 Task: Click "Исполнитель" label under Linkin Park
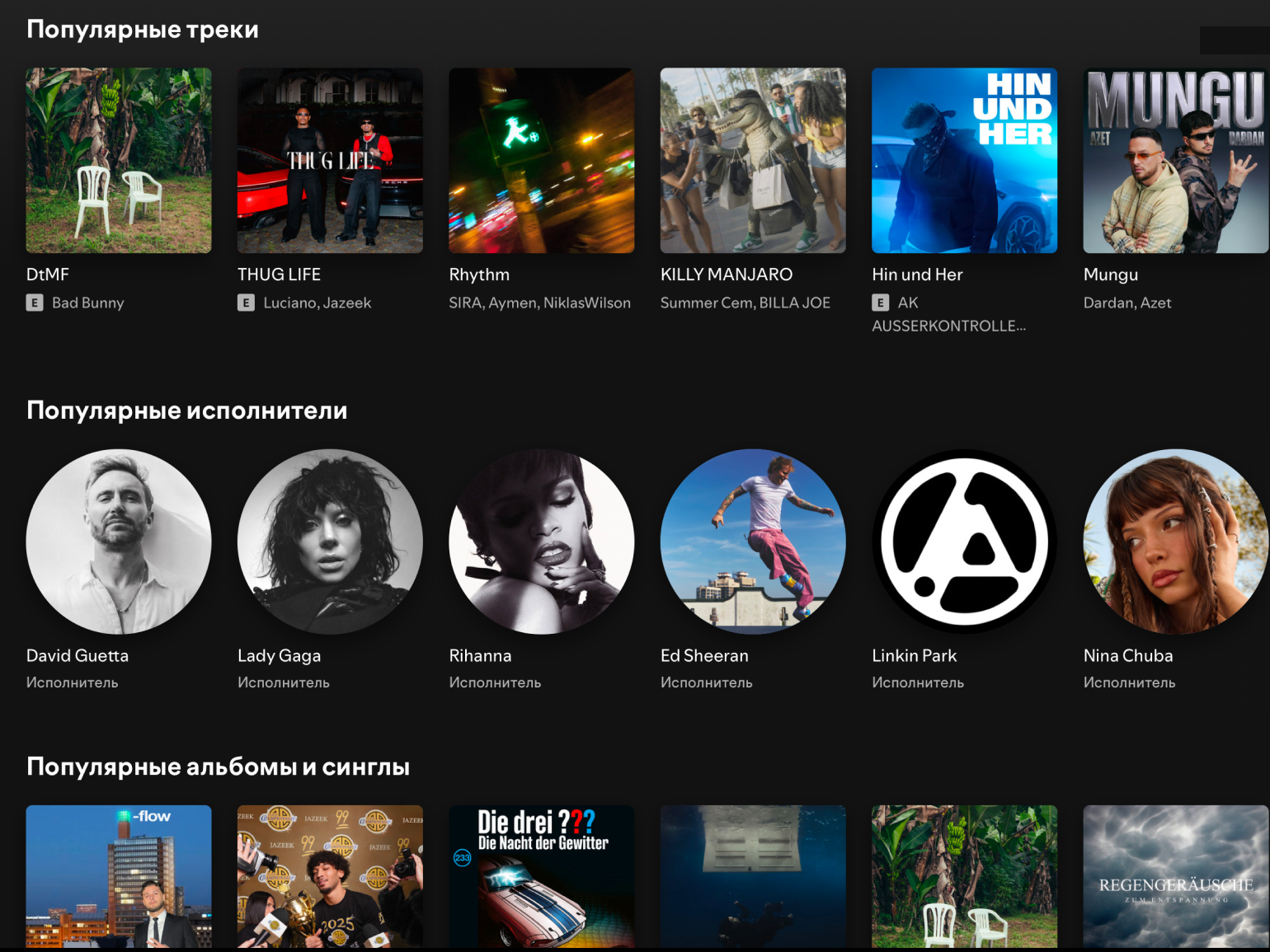tap(919, 682)
